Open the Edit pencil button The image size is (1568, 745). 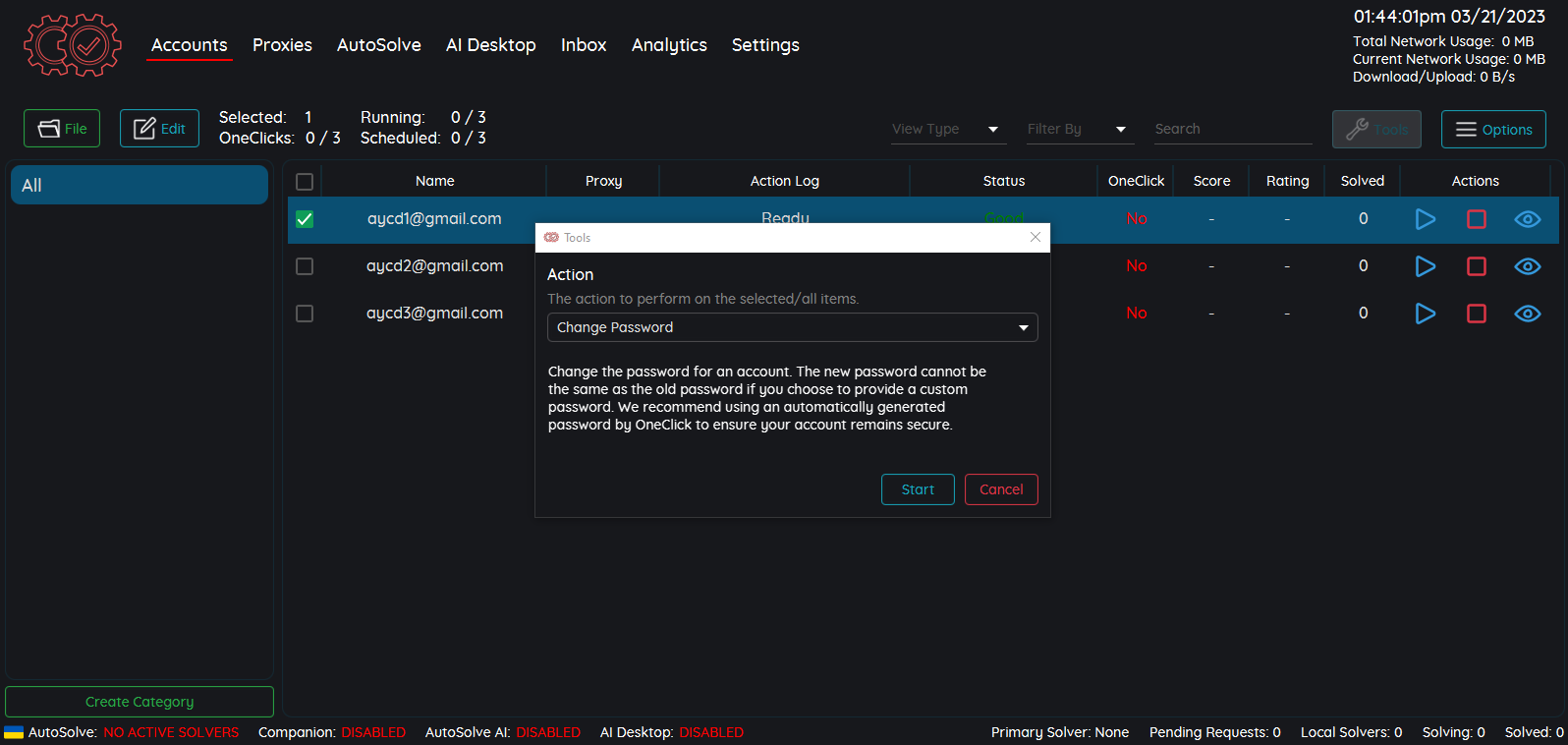point(159,129)
